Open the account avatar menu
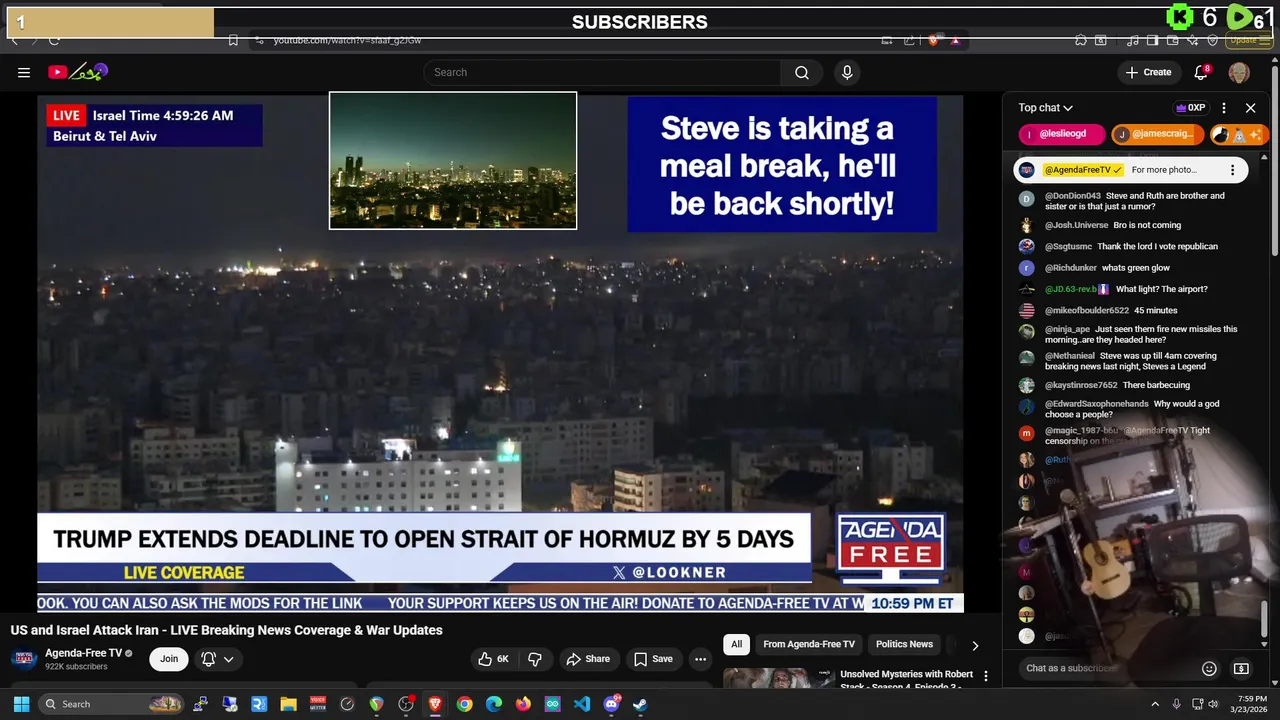Screen dimensions: 1280x720 click(1239, 72)
